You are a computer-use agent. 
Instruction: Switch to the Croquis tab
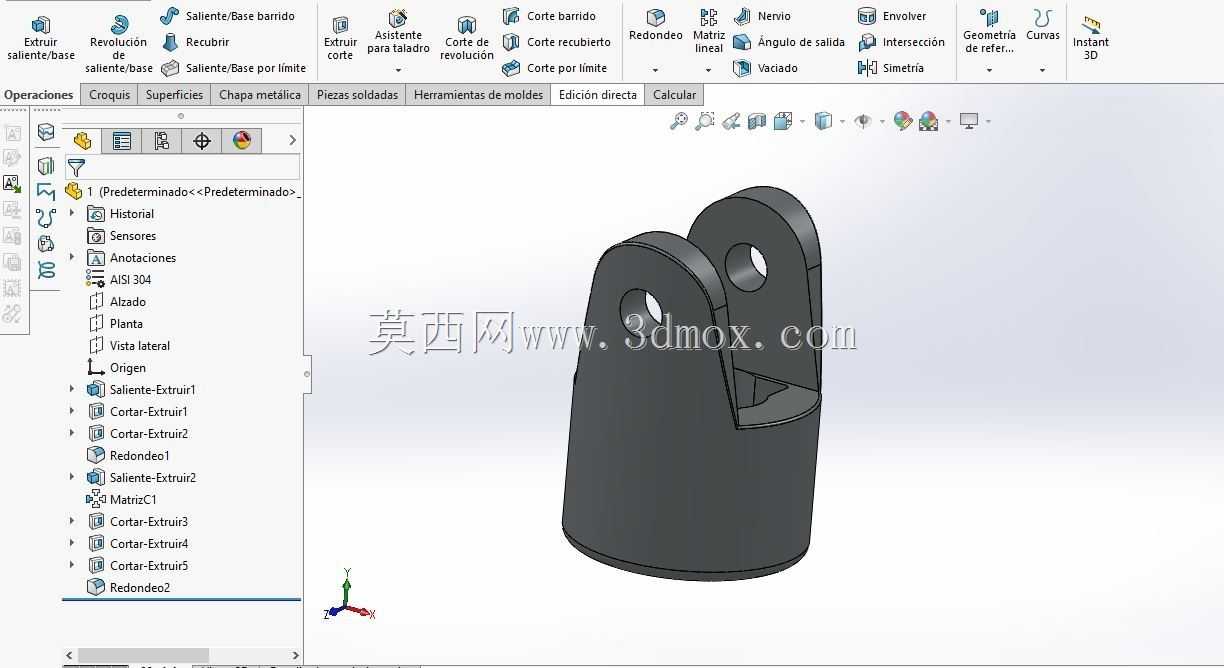(x=109, y=95)
